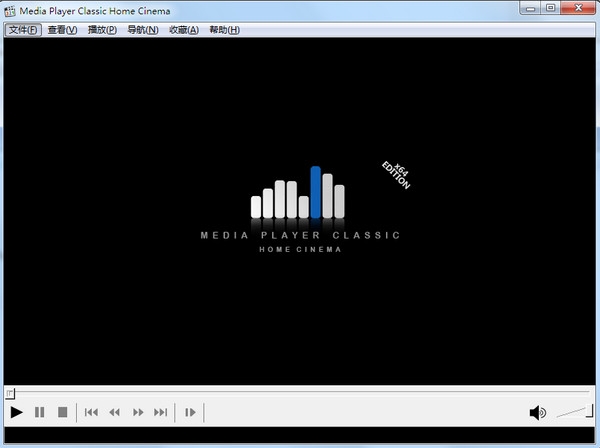
Task: Click the volume slider
Action: tap(574, 412)
